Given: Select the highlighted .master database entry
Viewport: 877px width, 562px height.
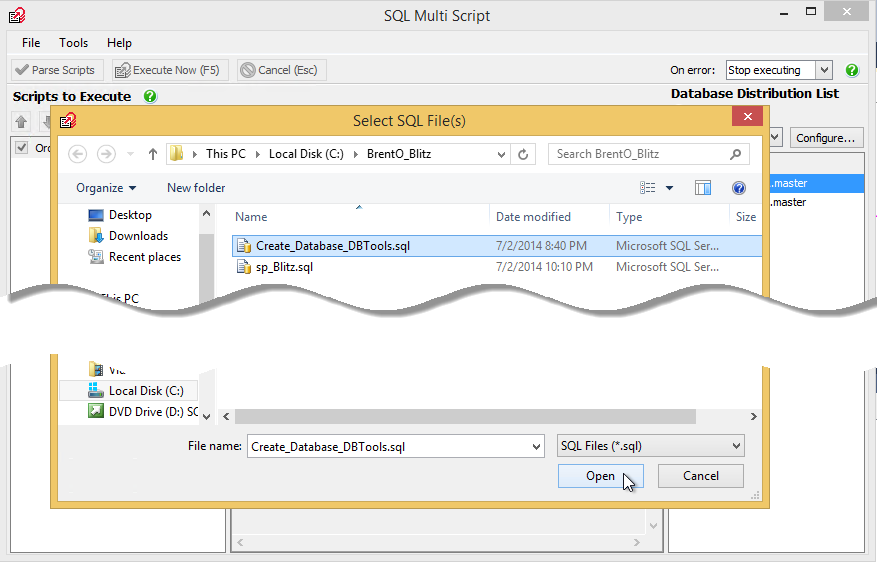Looking at the screenshot, I should [x=817, y=183].
